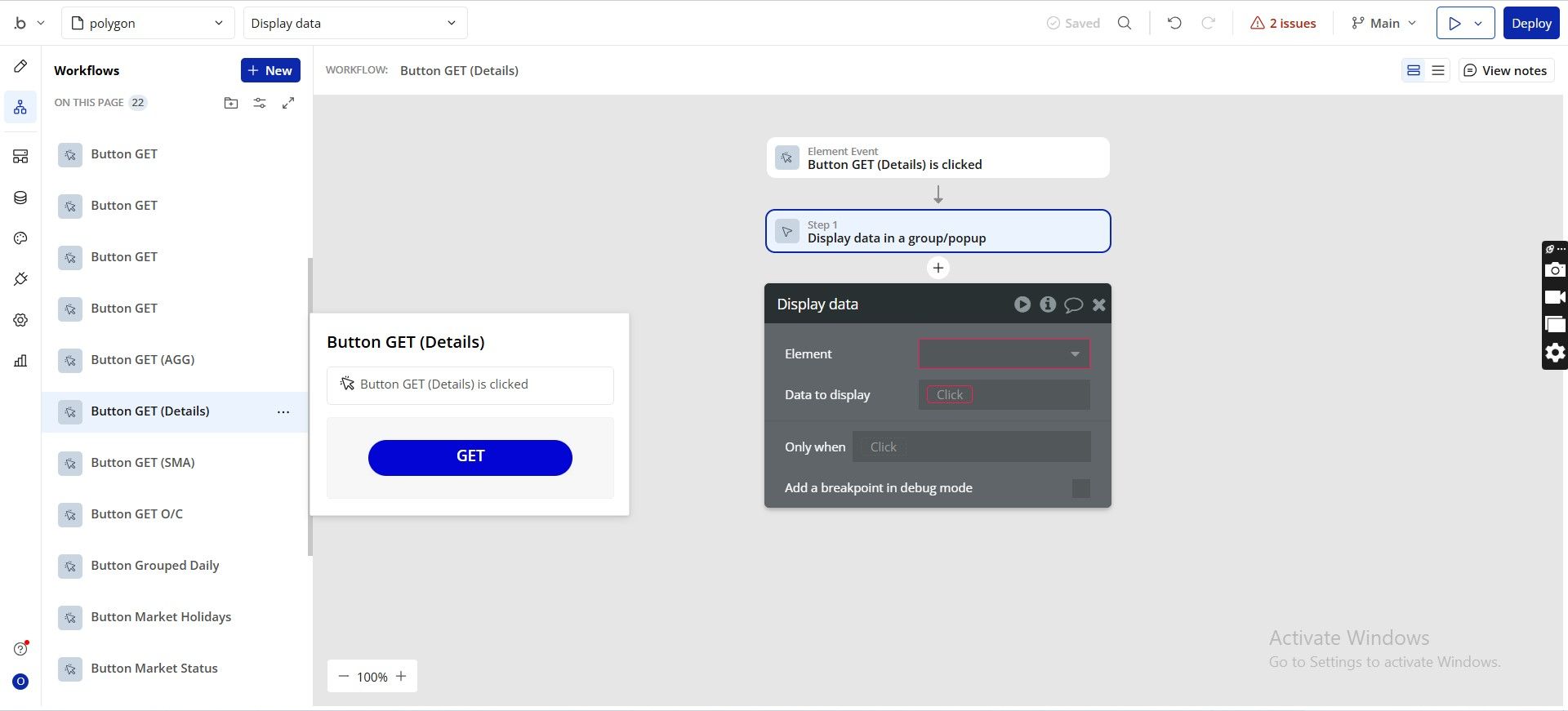This screenshot has width=1568, height=711.
Task: Select the Button Market Status workflow
Action: click(x=175, y=669)
